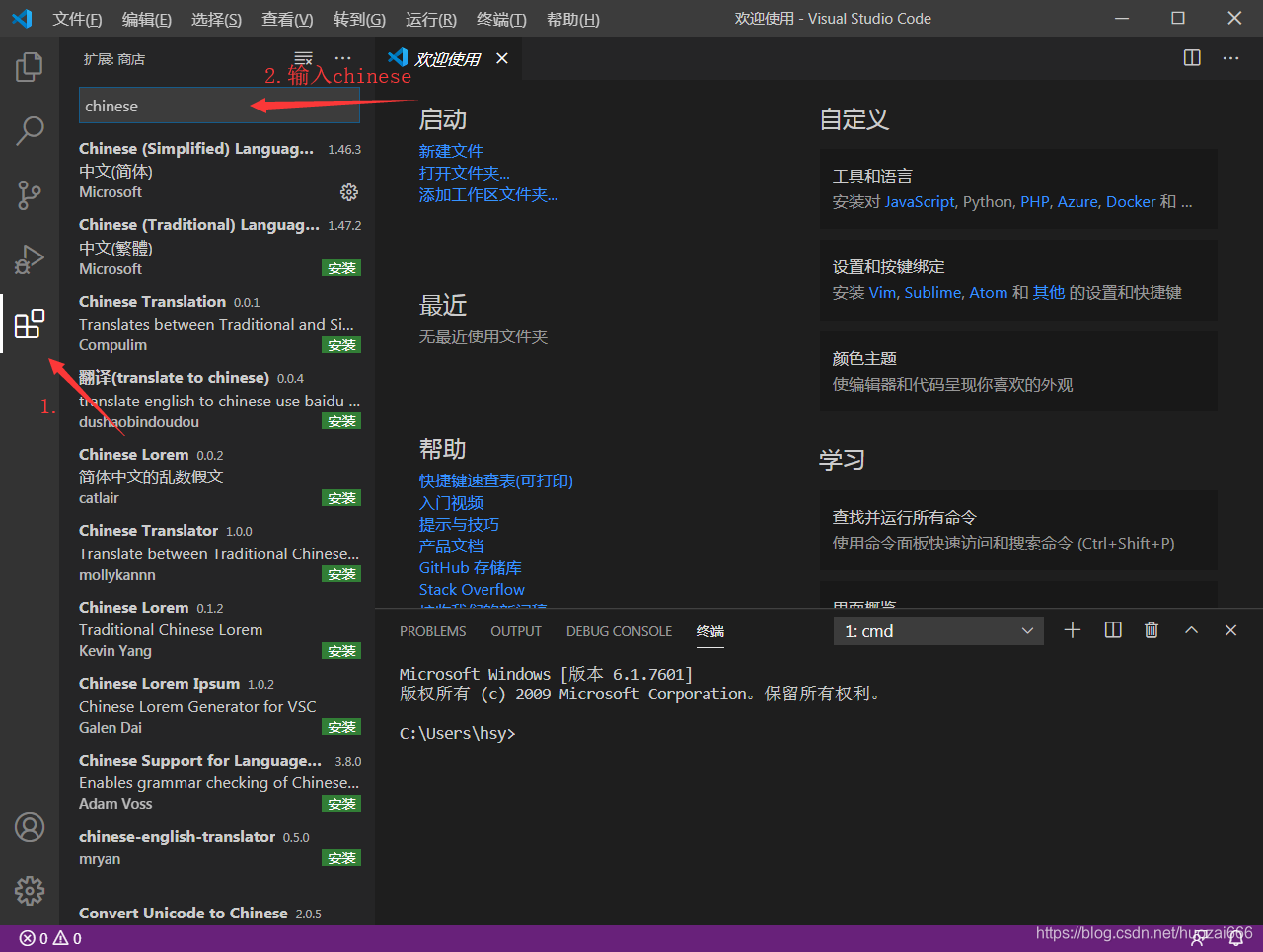This screenshot has height=952, width=1263.
Task: Open the 运行(R) menu
Action: (430, 20)
